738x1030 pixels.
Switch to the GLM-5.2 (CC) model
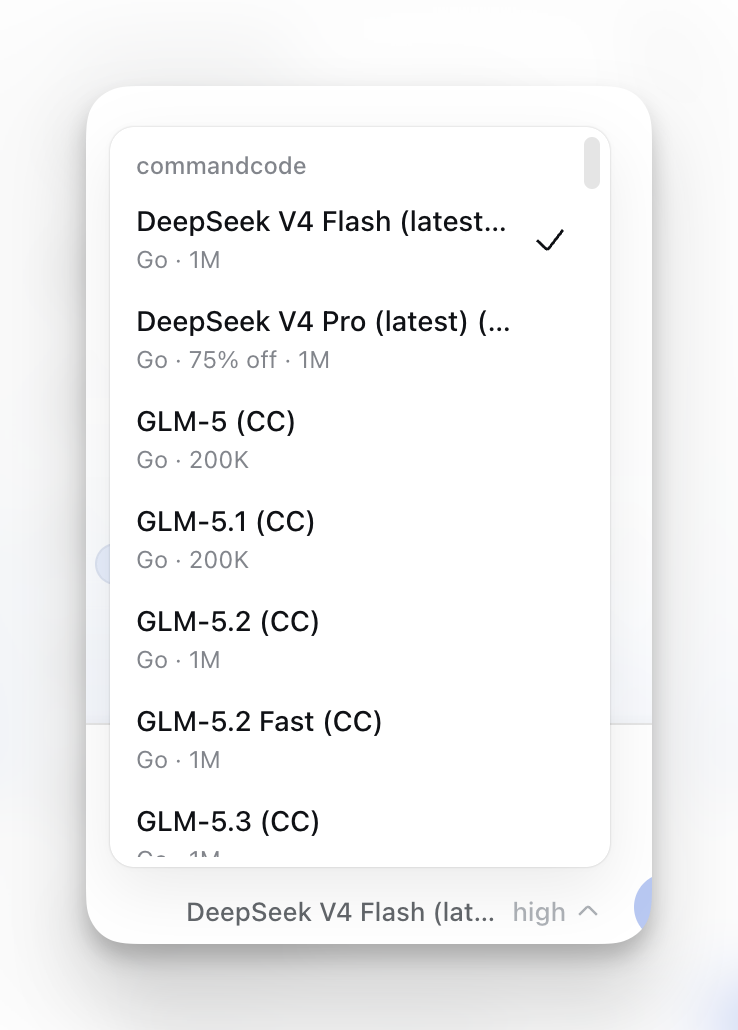[x=359, y=640]
